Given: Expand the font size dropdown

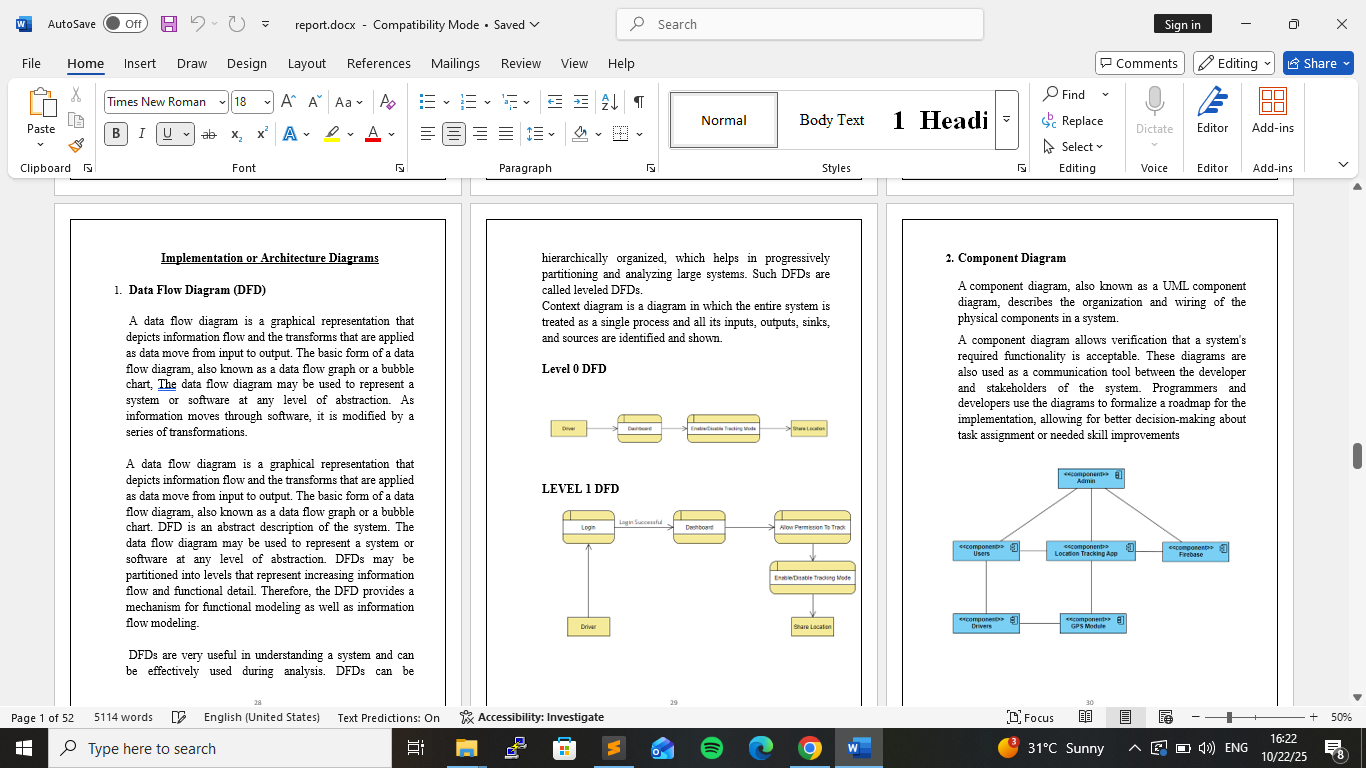Looking at the screenshot, I should 267,102.
